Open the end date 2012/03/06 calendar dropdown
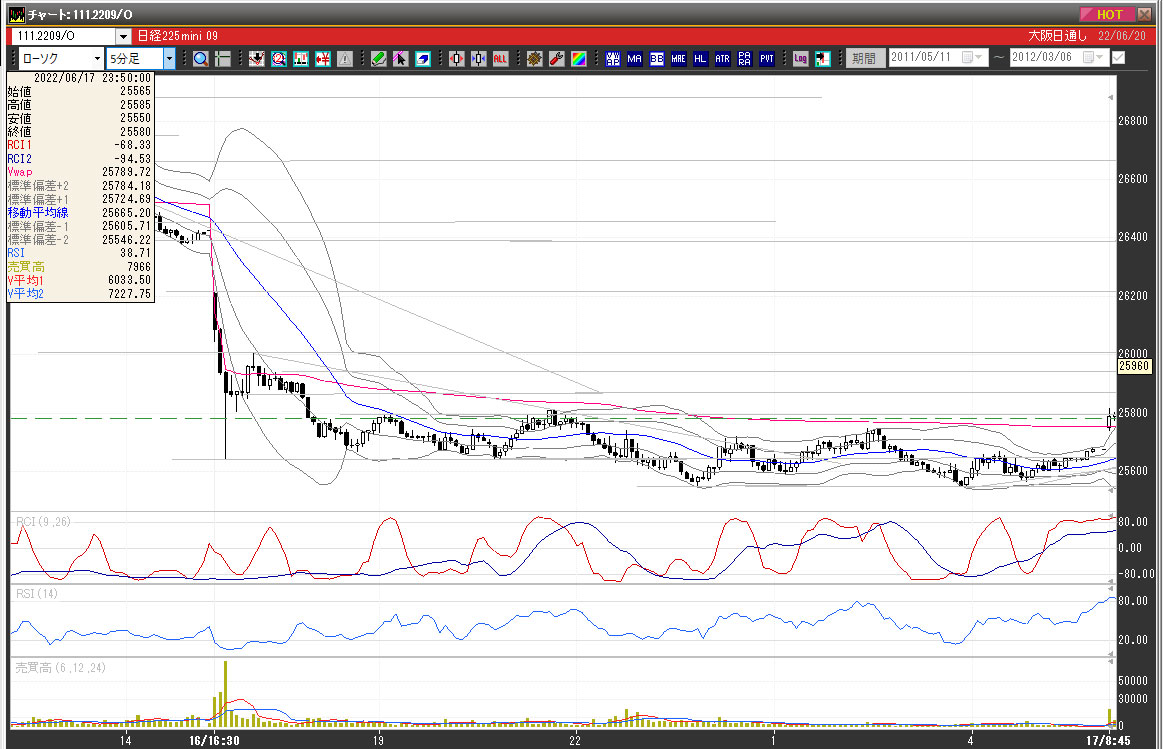The image size is (1163, 749). [1094, 57]
